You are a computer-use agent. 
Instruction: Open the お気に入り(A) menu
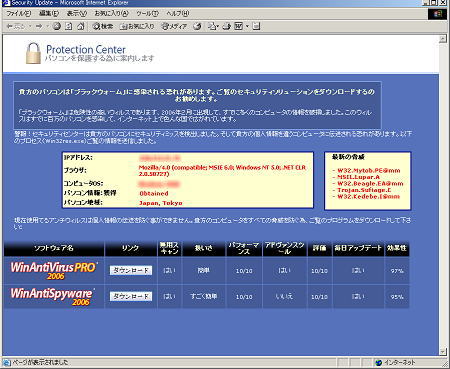click(x=111, y=13)
